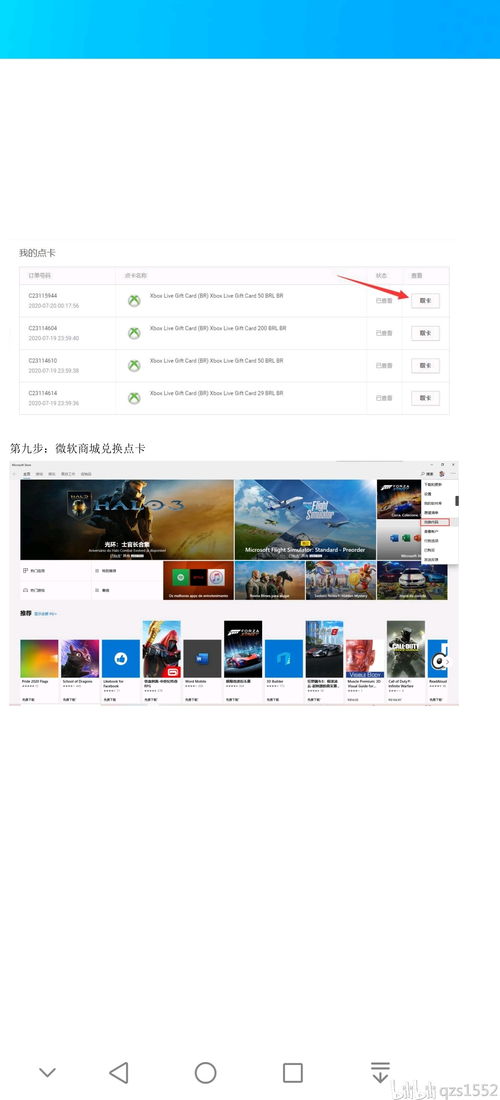500x1100 pixels.
Task: Click the Xbox logo beside the 29 BRL card
Action: (134, 398)
